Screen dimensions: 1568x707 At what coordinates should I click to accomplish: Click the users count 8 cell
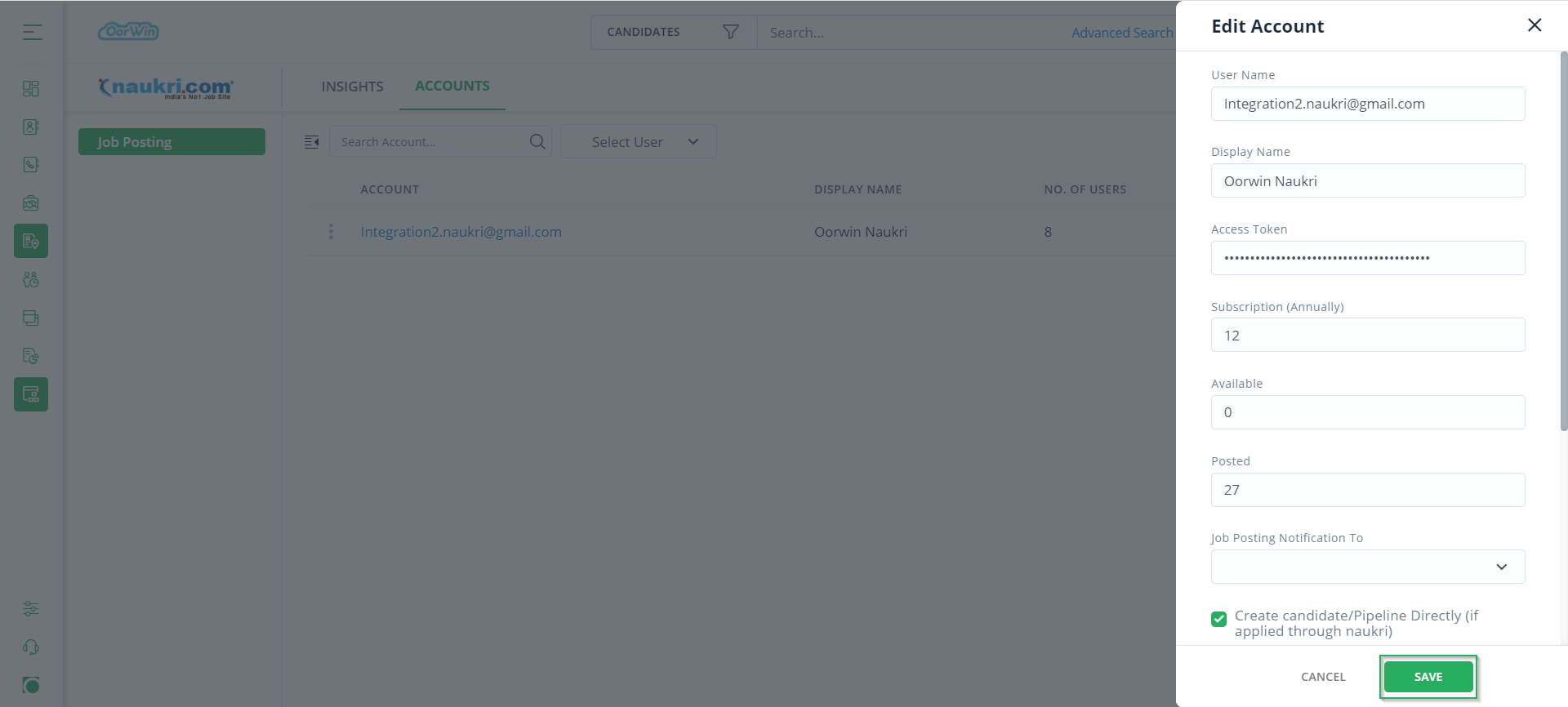1048,232
